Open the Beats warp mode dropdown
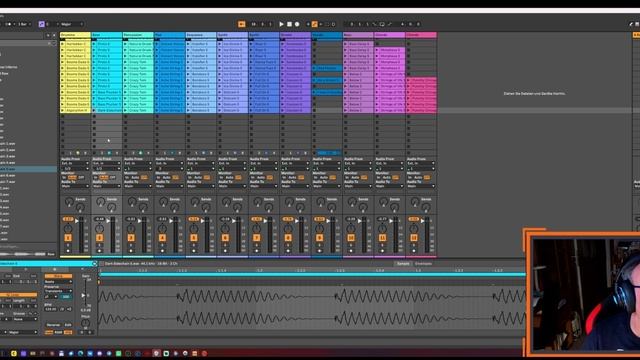 (58, 282)
